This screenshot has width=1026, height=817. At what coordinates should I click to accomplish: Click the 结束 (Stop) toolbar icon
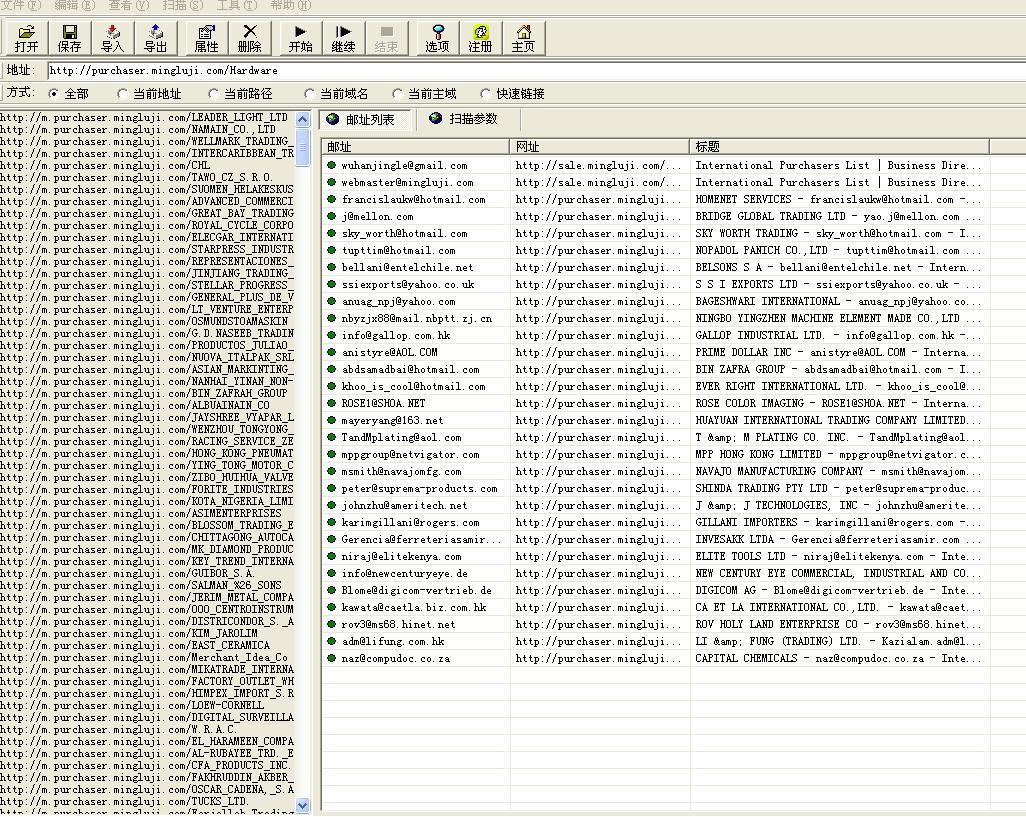pos(387,38)
